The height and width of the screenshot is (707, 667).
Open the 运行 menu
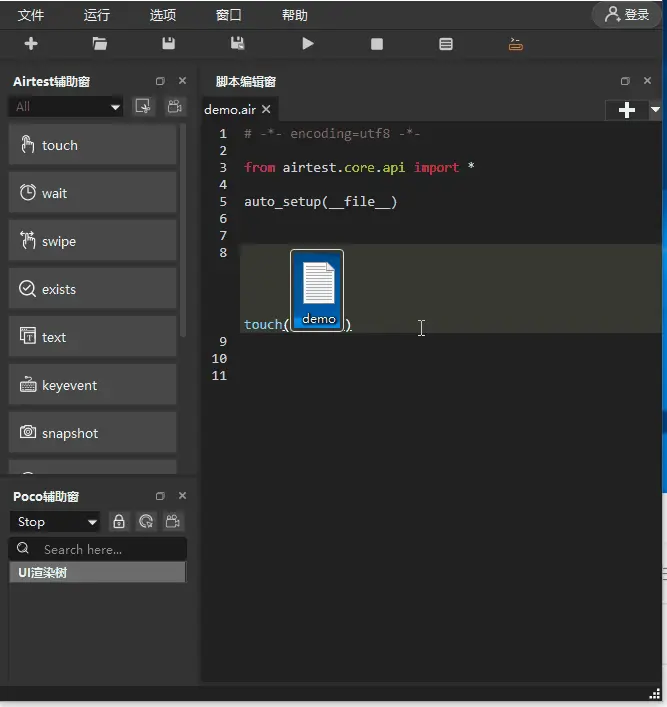point(97,15)
